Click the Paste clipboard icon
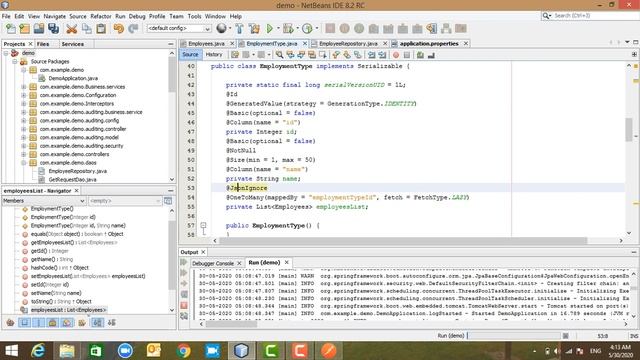 pos(101,28)
